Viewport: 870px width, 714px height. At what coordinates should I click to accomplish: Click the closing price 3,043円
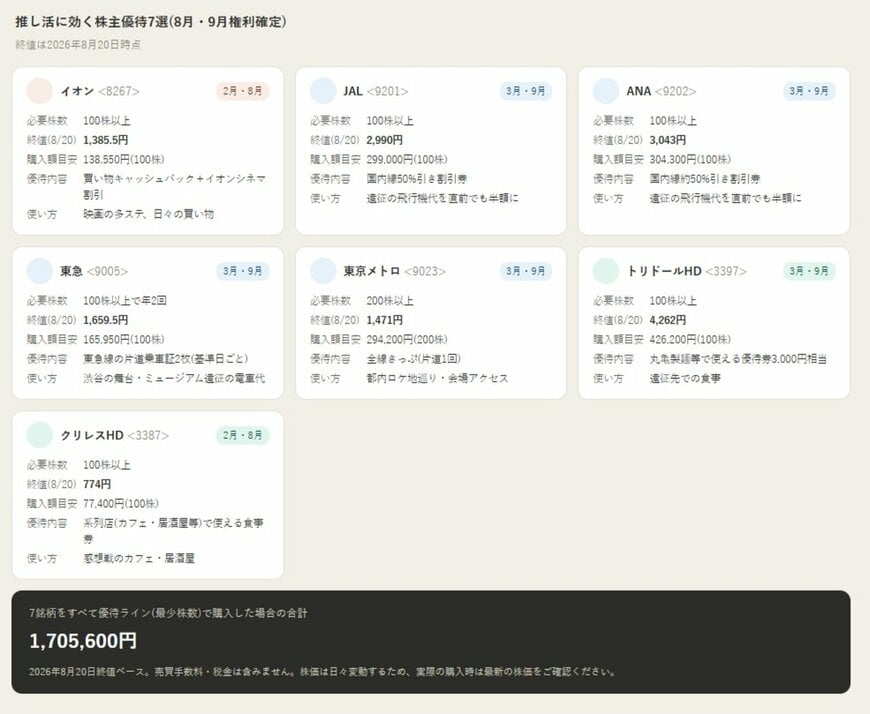[667, 140]
